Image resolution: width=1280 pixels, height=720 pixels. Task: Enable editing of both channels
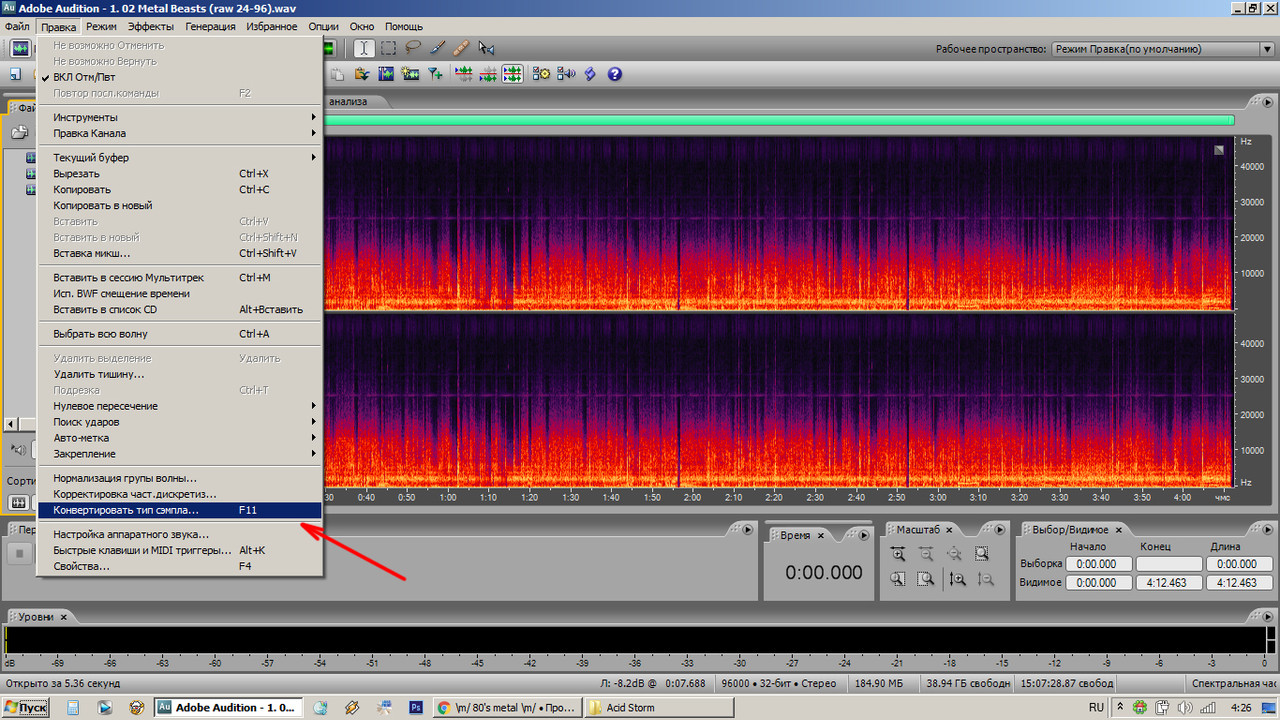tap(512, 74)
